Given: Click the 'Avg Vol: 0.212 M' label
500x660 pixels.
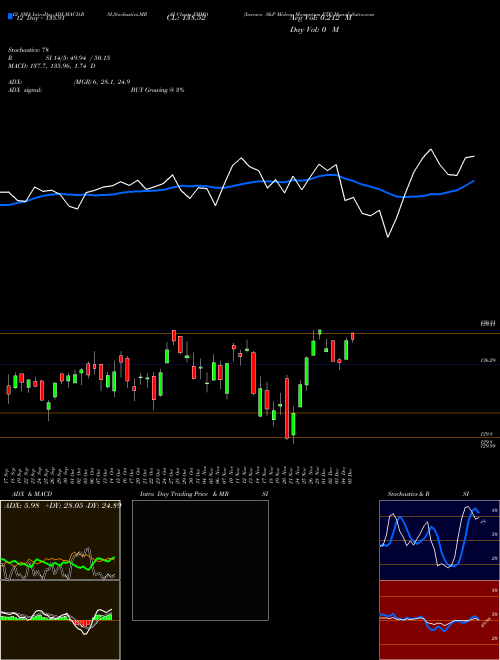Looking at the screenshot, I should [320, 18].
